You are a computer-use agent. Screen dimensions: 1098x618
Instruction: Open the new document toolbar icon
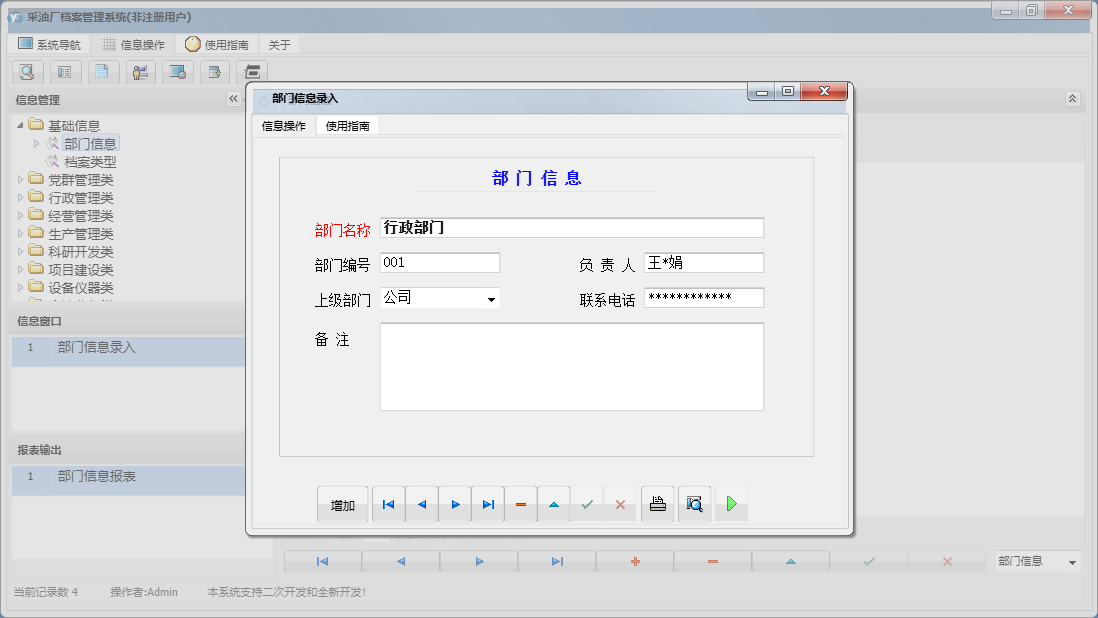pyautogui.click(x=103, y=72)
